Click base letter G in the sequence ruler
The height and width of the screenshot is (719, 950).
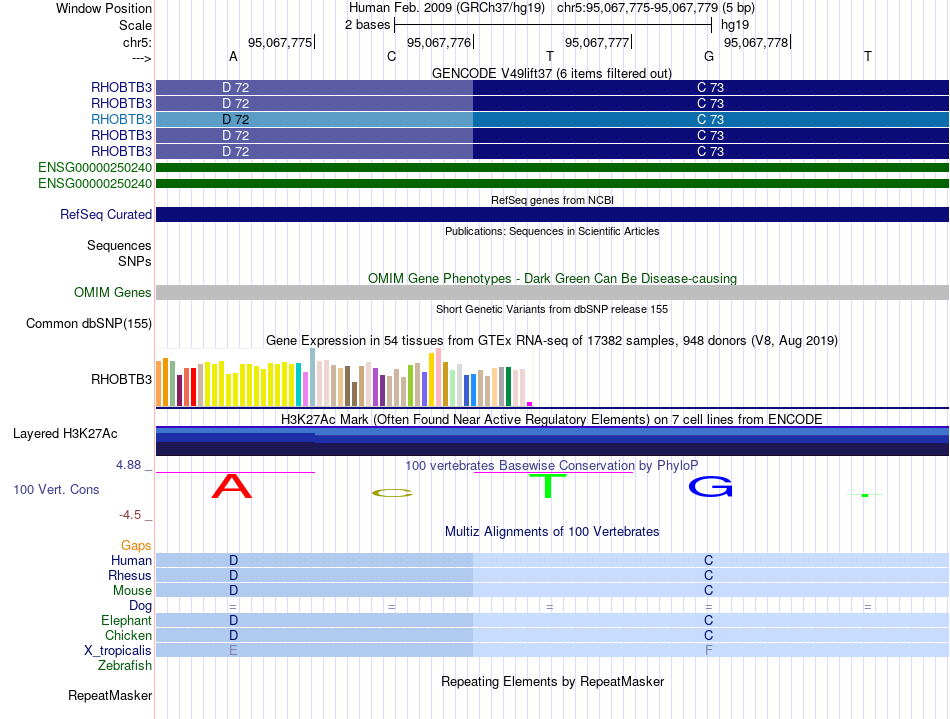tap(709, 56)
